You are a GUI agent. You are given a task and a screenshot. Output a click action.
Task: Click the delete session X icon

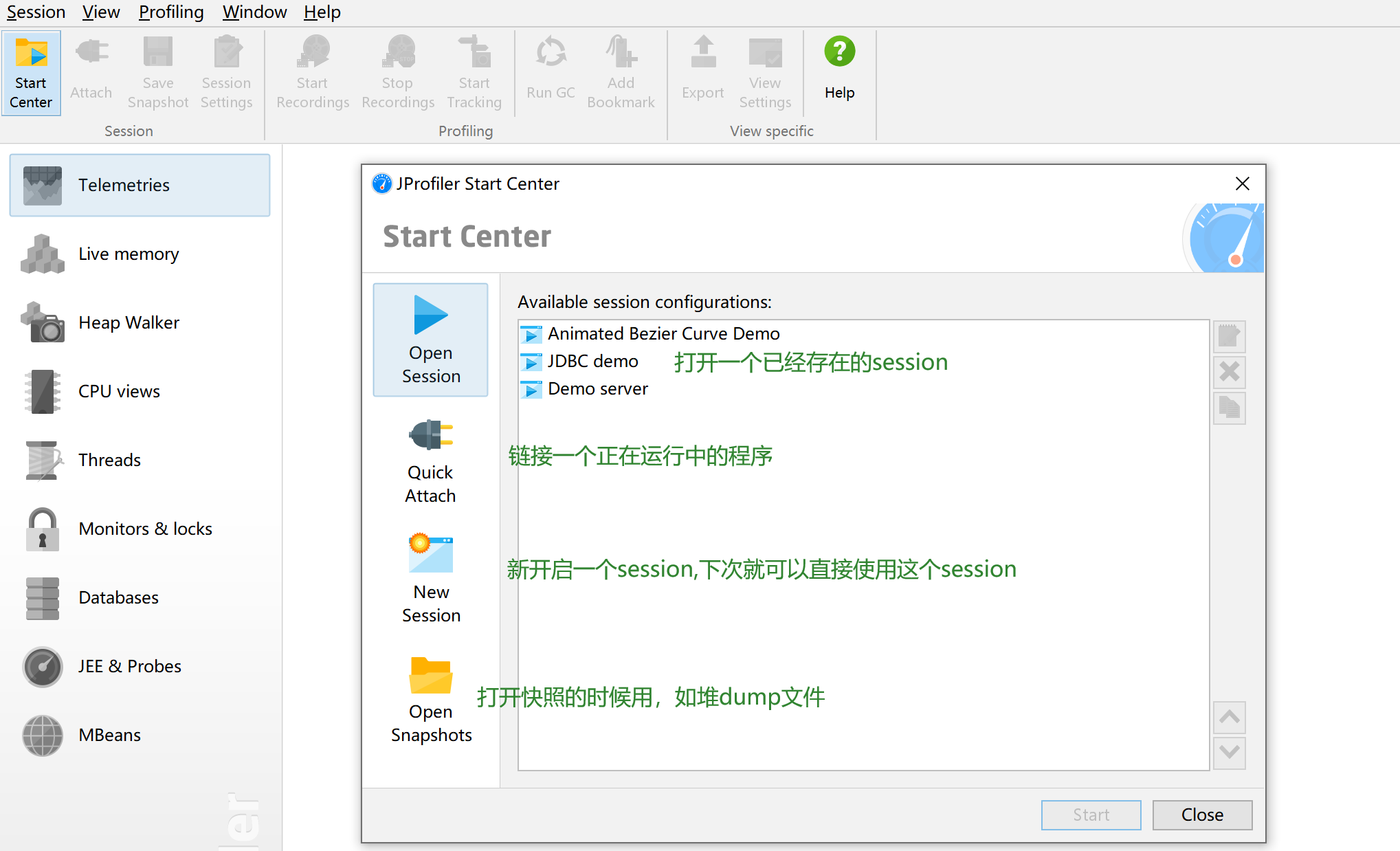1229,372
